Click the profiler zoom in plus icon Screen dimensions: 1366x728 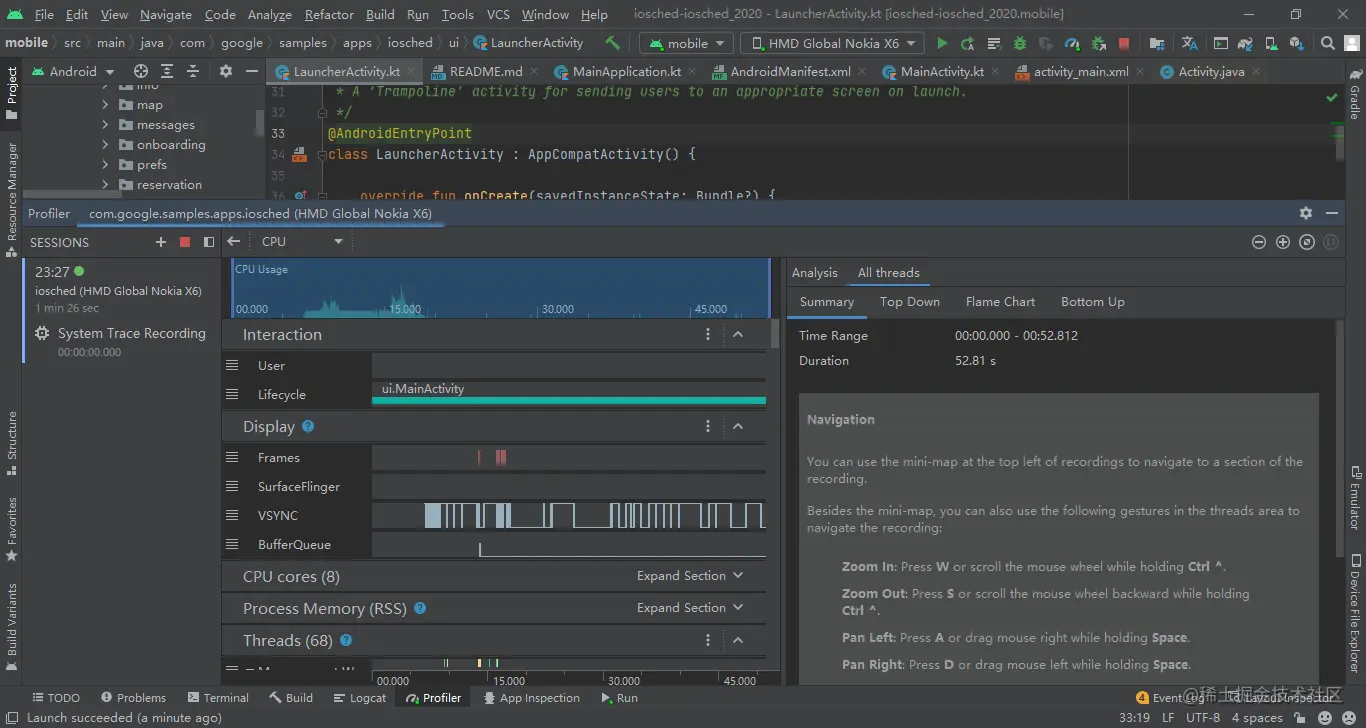(x=1283, y=242)
